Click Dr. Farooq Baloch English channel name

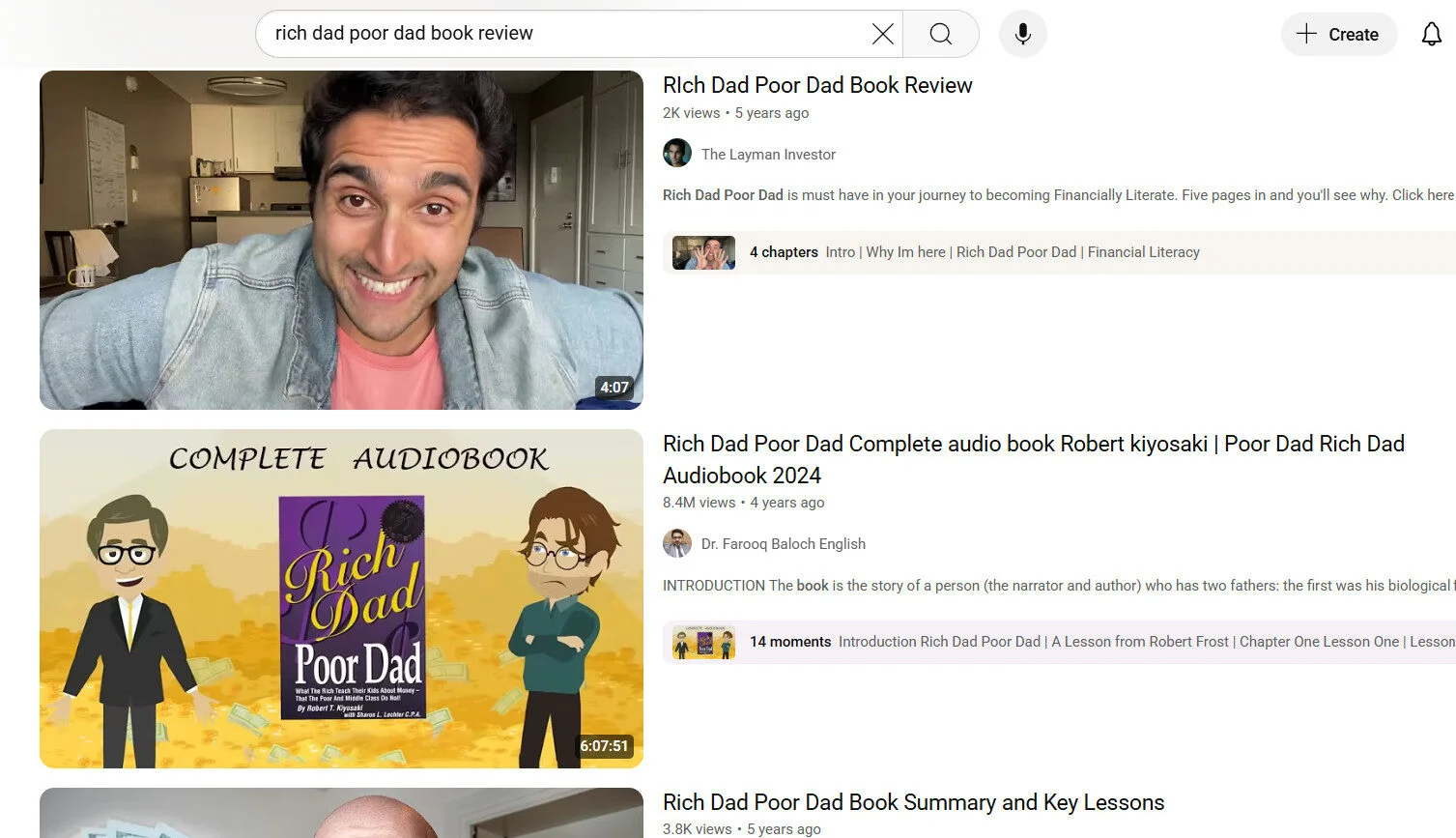coord(783,543)
